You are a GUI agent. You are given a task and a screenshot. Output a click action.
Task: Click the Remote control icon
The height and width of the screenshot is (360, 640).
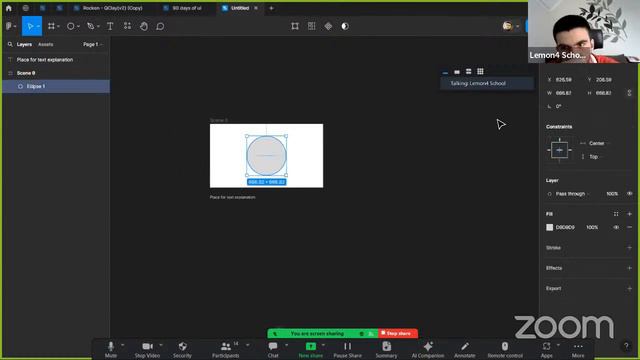tap(505, 347)
